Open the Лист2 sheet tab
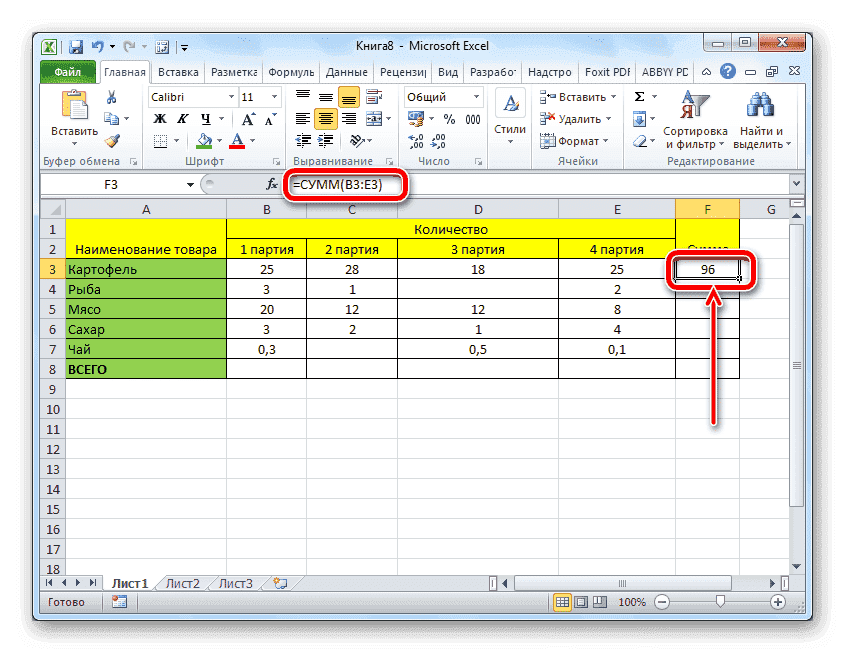This screenshot has width=845, height=653. click(x=184, y=583)
